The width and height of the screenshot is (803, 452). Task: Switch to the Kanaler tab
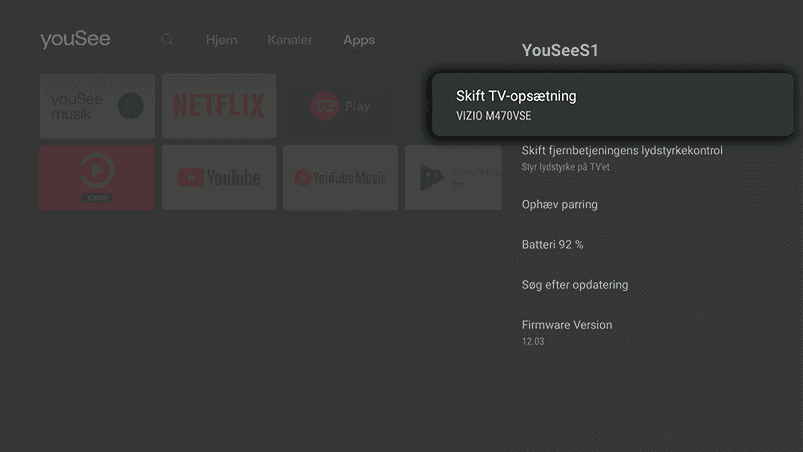coord(290,40)
